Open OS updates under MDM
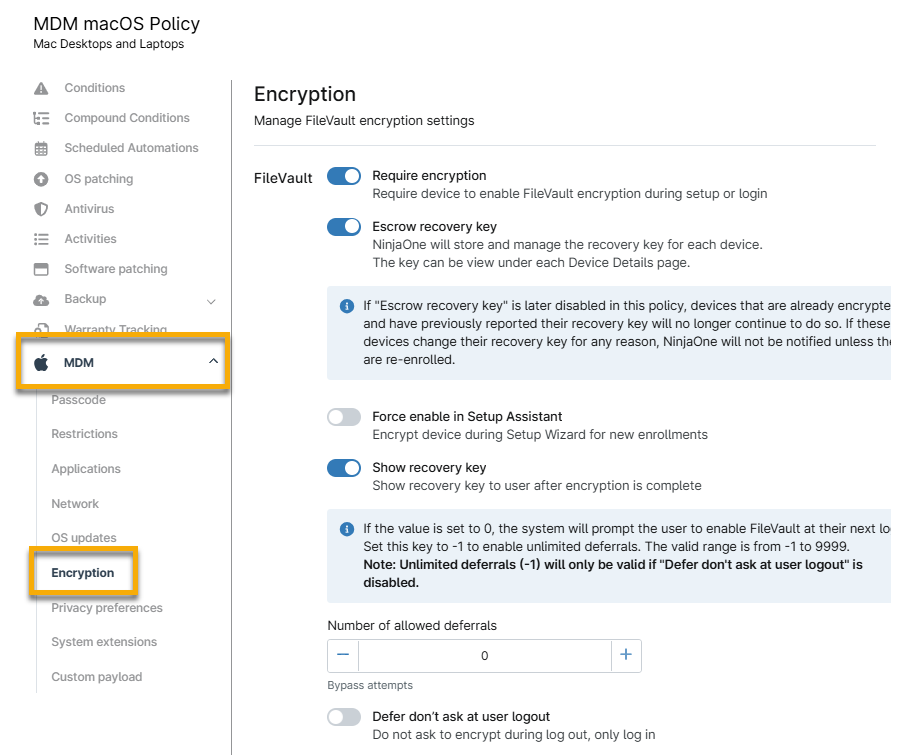The image size is (906, 755). (84, 538)
